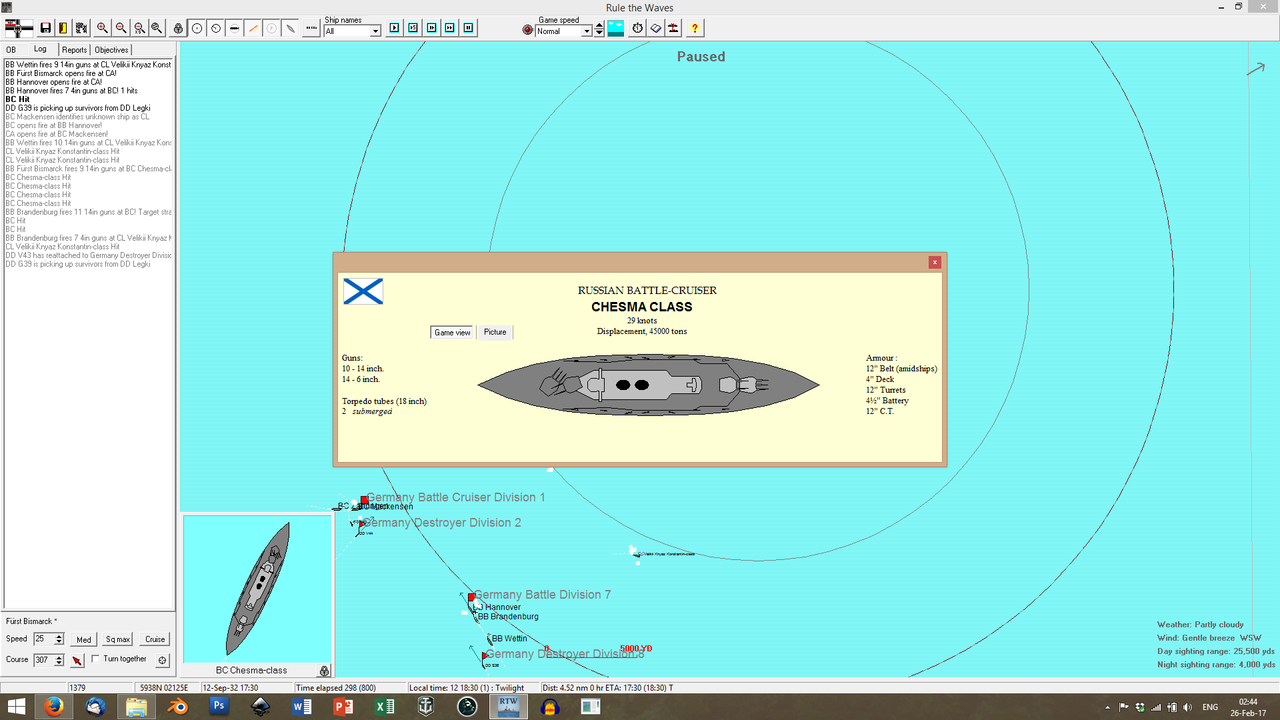Enable the Turn together checkbox
Viewport: 1280px width, 720px height.
[x=96, y=658]
